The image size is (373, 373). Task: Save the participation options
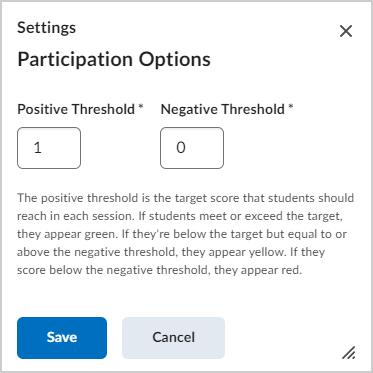pyautogui.click(x=62, y=338)
